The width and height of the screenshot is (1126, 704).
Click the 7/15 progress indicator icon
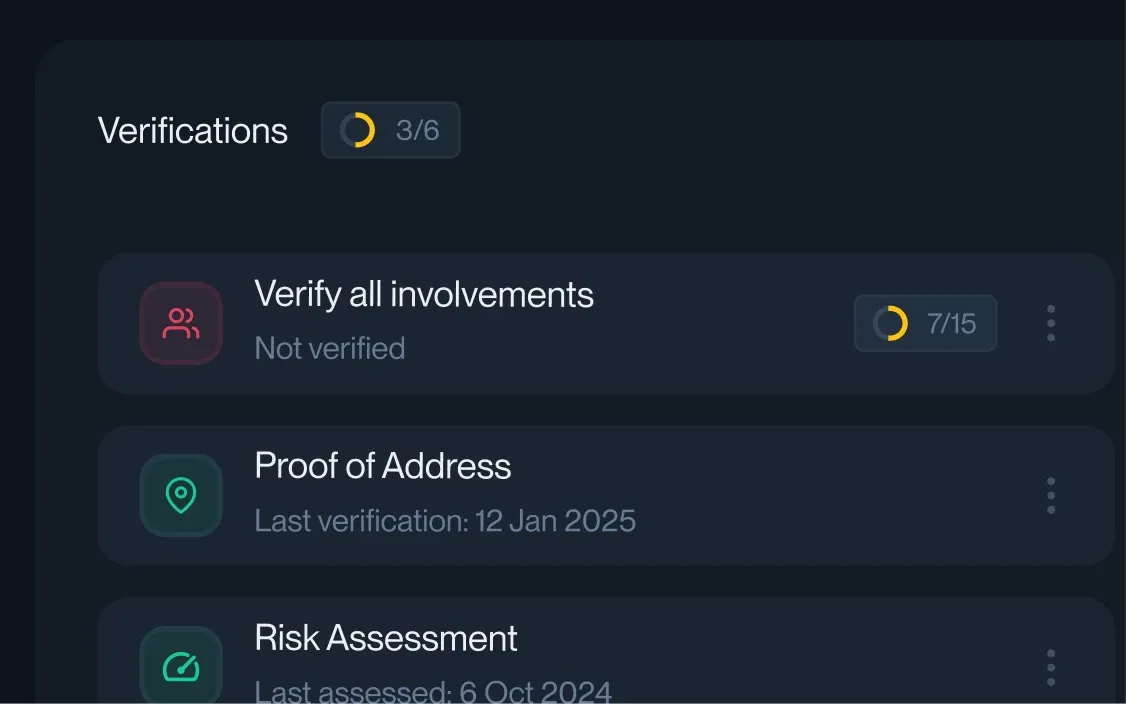click(889, 322)
